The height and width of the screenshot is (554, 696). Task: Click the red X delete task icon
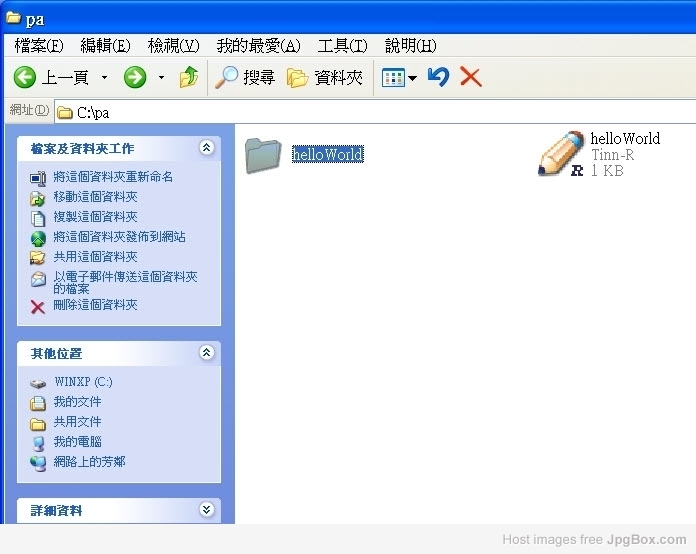[x=38, y=307]
